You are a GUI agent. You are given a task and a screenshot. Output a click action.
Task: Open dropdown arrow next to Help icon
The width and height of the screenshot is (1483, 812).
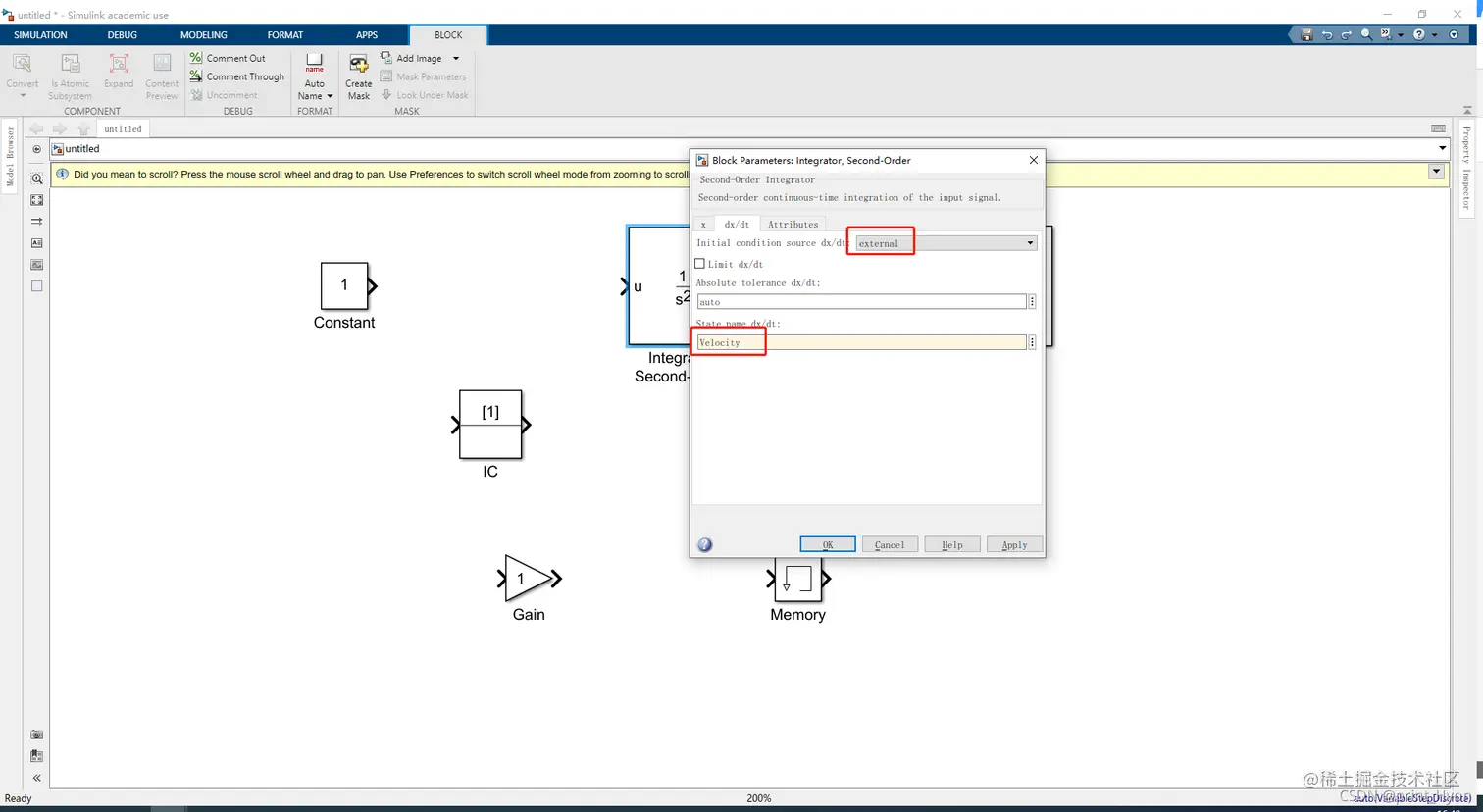click(x=1434, y=34)
